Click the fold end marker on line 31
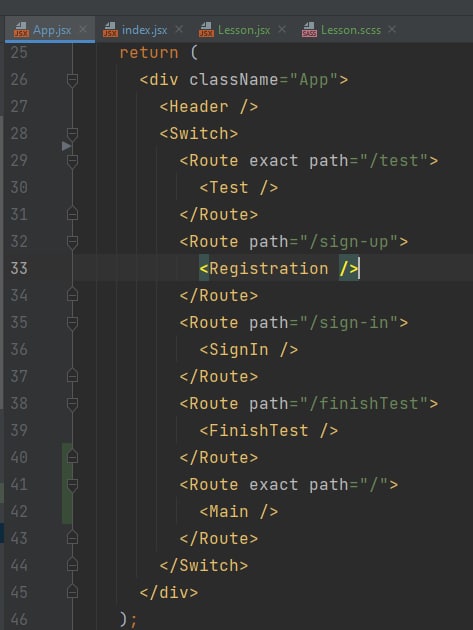This screenshot has width=473, height=630. click(72, 214)
